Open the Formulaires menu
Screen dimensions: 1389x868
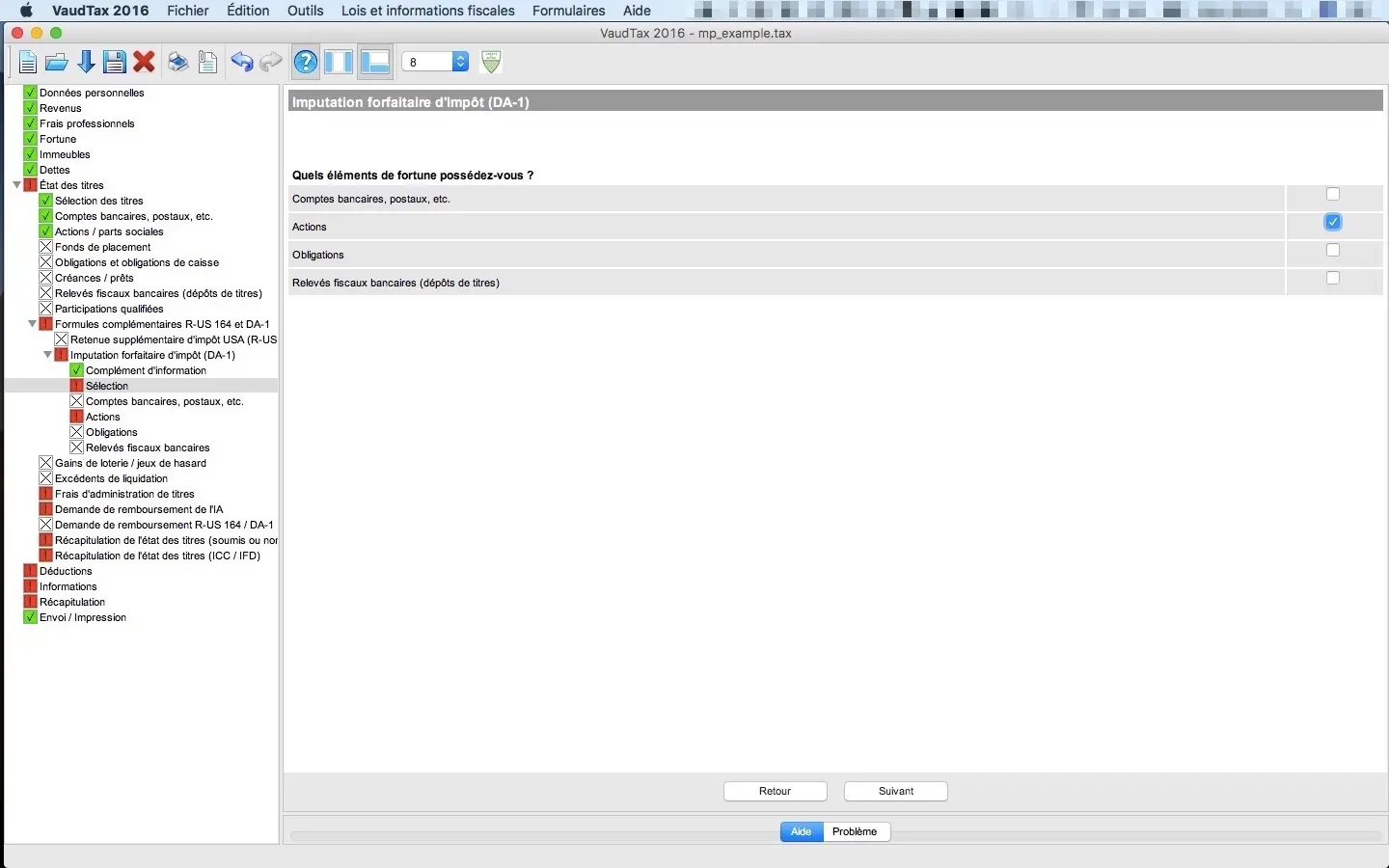(569, 11)
